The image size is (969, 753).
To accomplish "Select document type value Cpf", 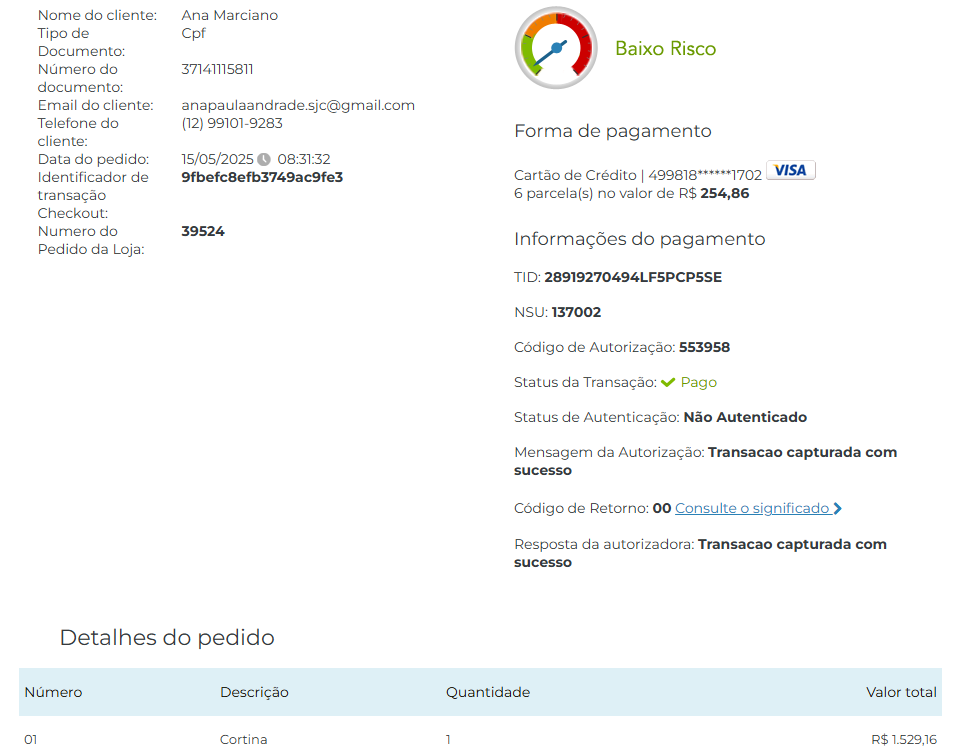I will [x=193, y=33].
